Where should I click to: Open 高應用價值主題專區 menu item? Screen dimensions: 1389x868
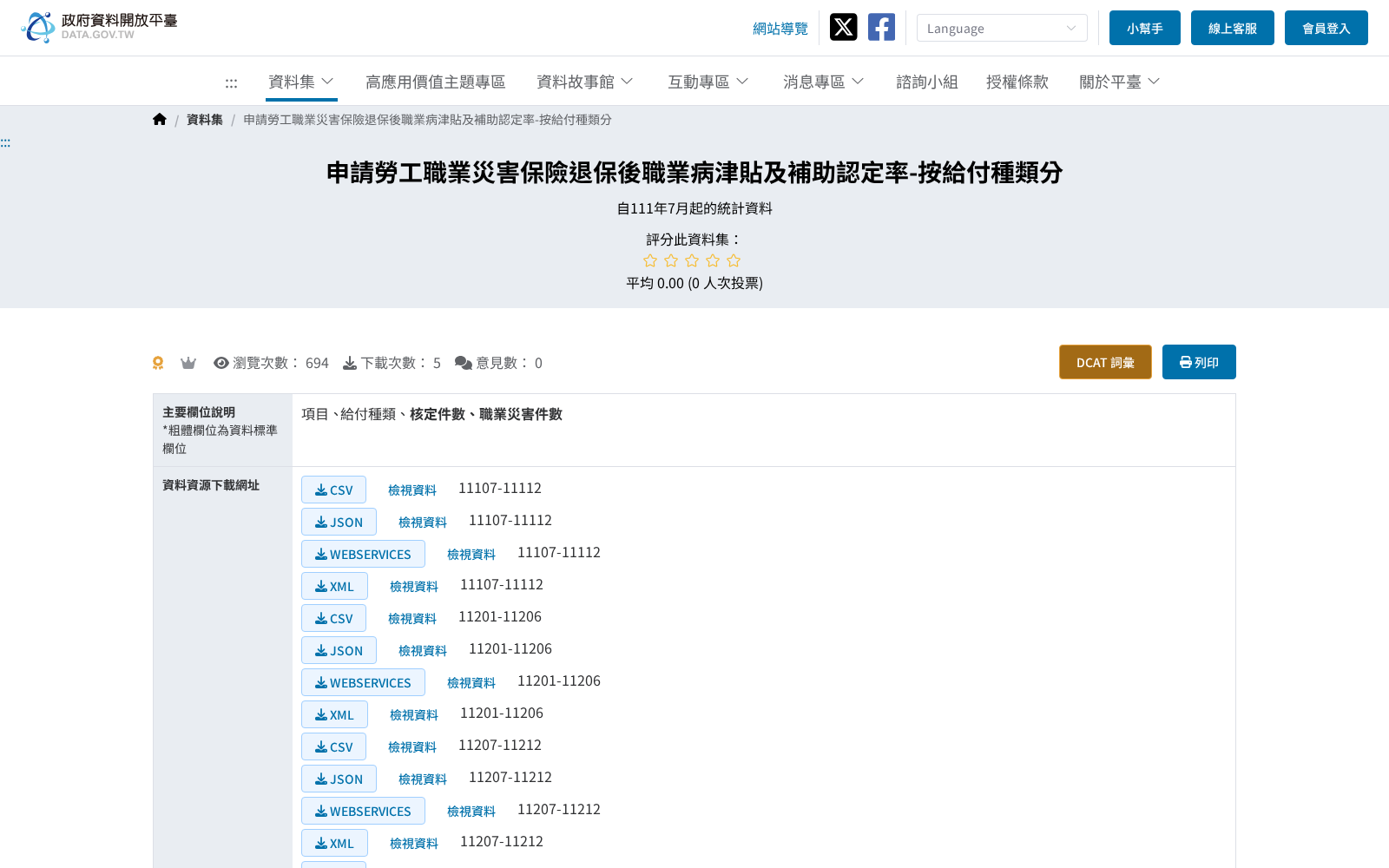(x=435, y=82)
